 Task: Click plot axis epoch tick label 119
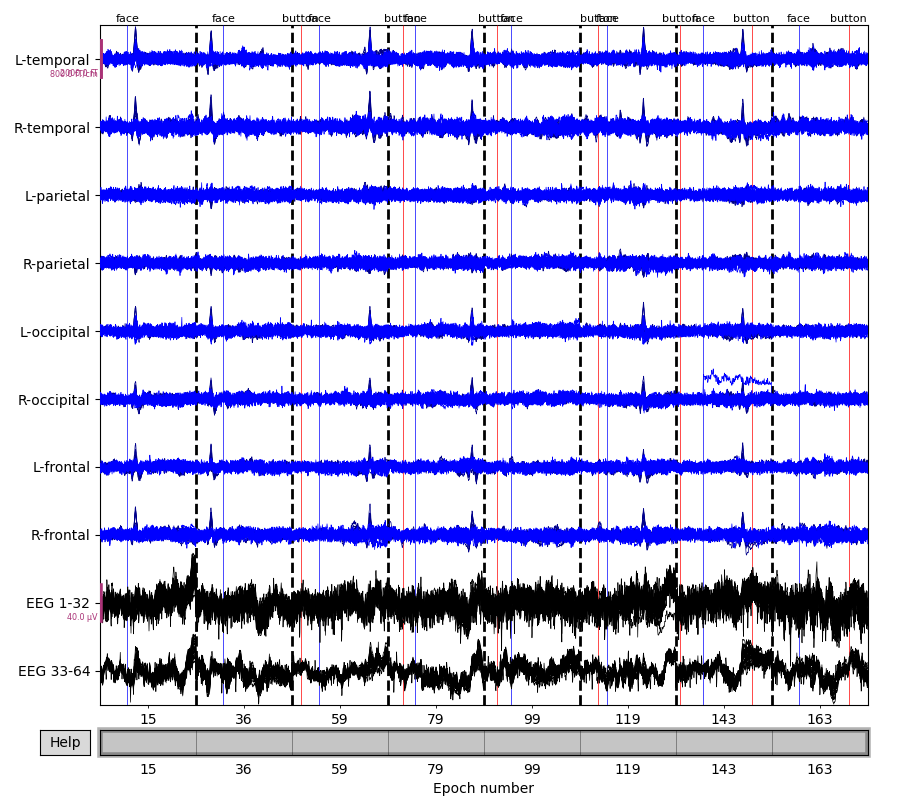[x=628, y=719]
